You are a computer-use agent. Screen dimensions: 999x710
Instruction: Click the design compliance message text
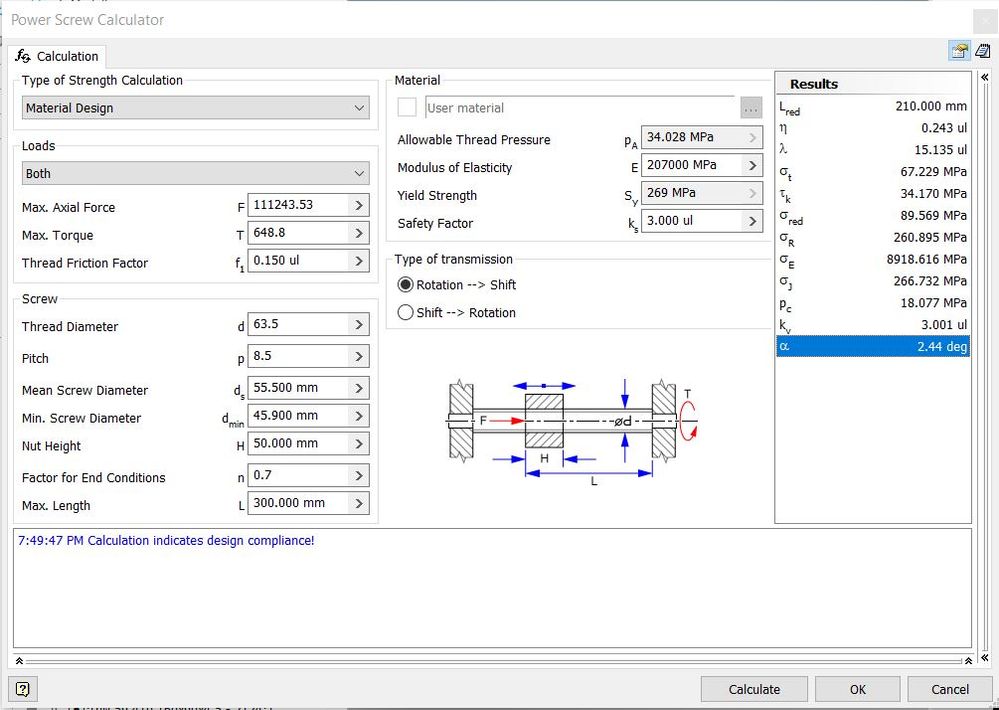click(x=166, y=540)
